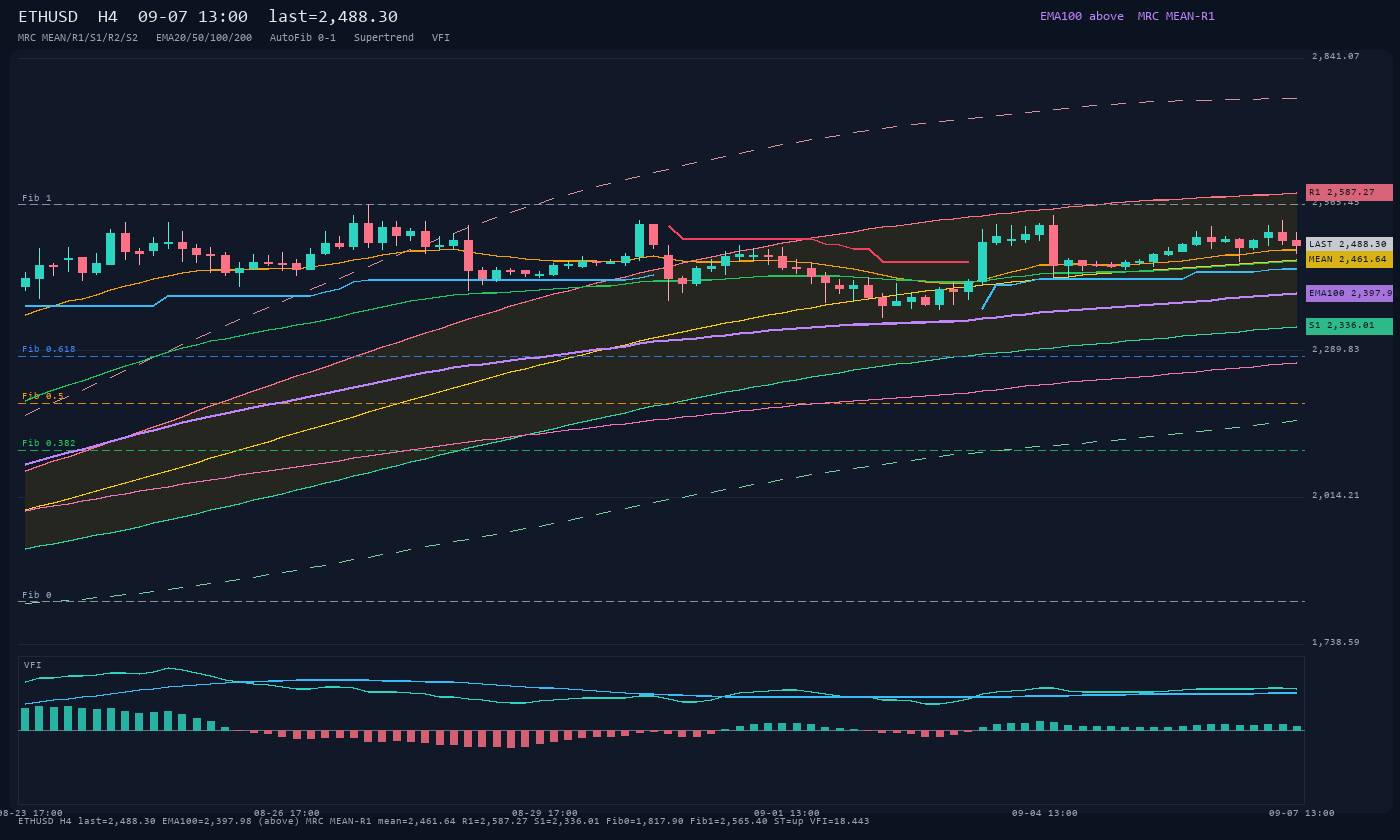Click the last=2,488.30 header value
Screen dimensions: 1400x840
(333, 17)
